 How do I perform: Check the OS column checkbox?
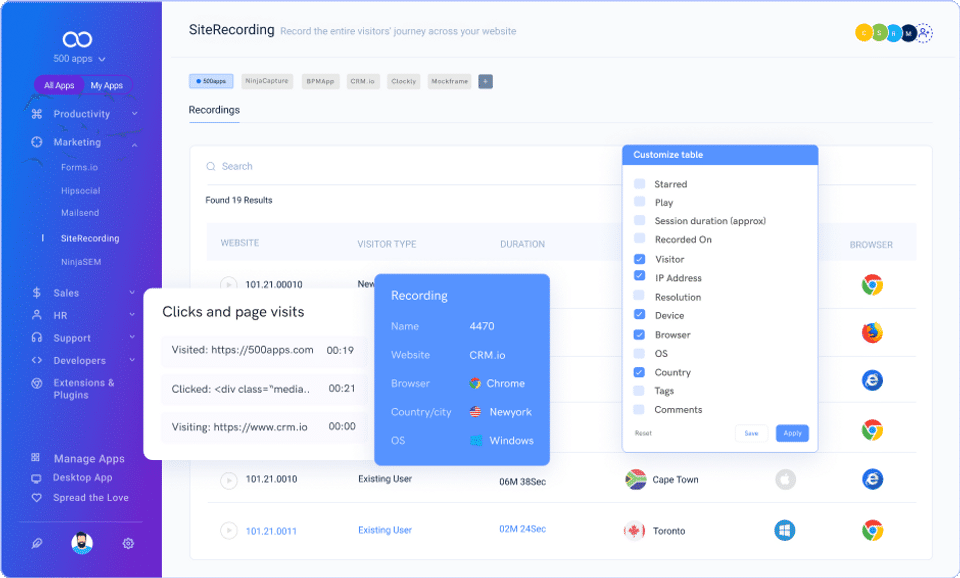[639, 353]
